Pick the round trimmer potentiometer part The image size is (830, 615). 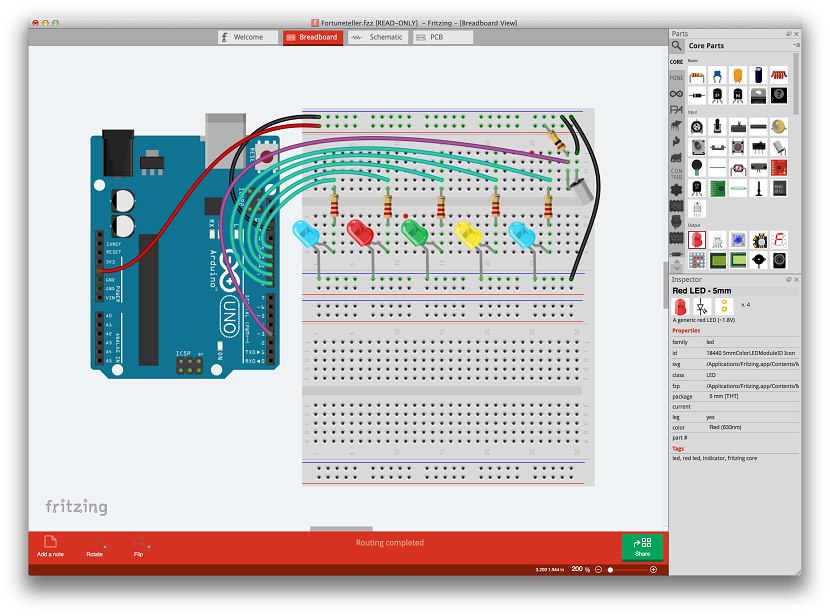point(697,127)
